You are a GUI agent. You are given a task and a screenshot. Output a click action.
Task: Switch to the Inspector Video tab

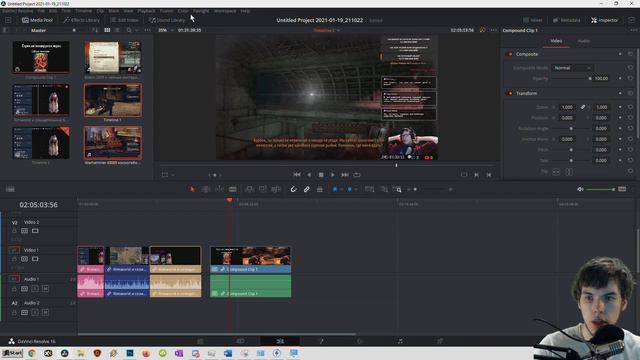(x=556, y=41)
